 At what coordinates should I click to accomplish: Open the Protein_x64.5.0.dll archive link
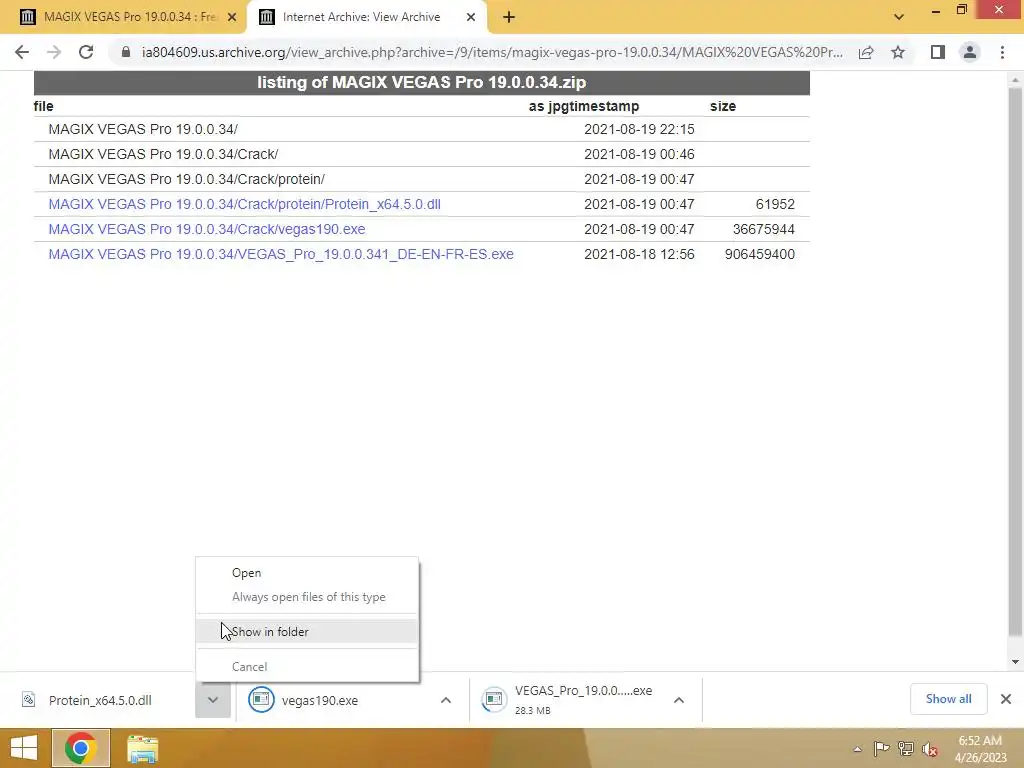244,204
